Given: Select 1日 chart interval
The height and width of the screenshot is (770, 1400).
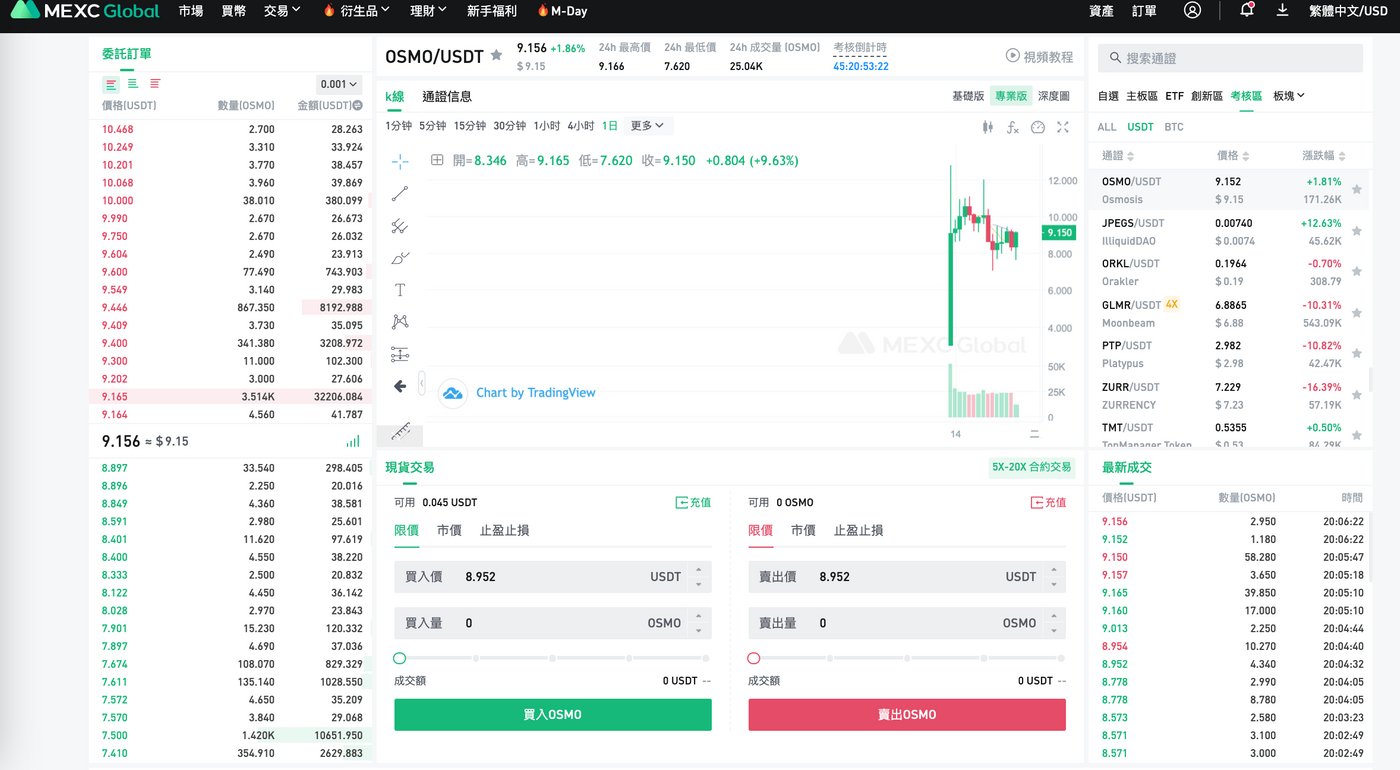Looking at the screenshot, I should click(x=609, y=126).
